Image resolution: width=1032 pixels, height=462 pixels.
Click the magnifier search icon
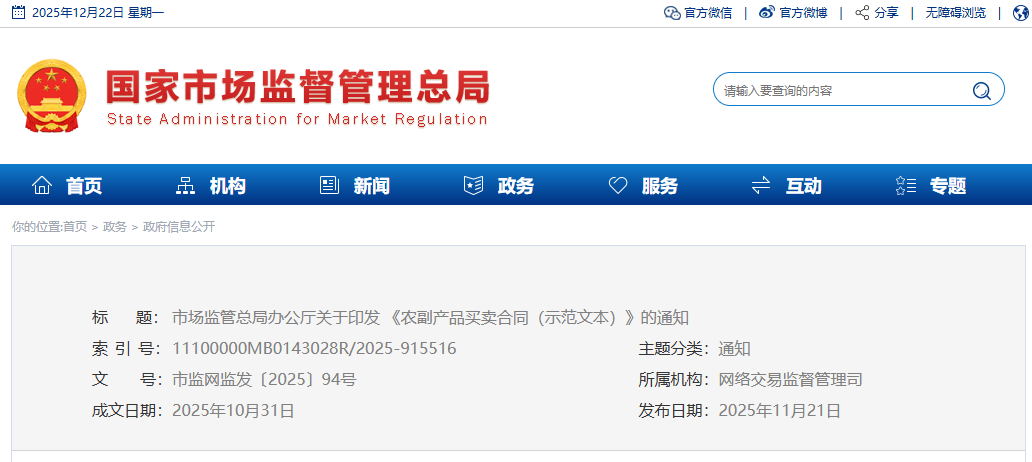(x=981, y=91)
